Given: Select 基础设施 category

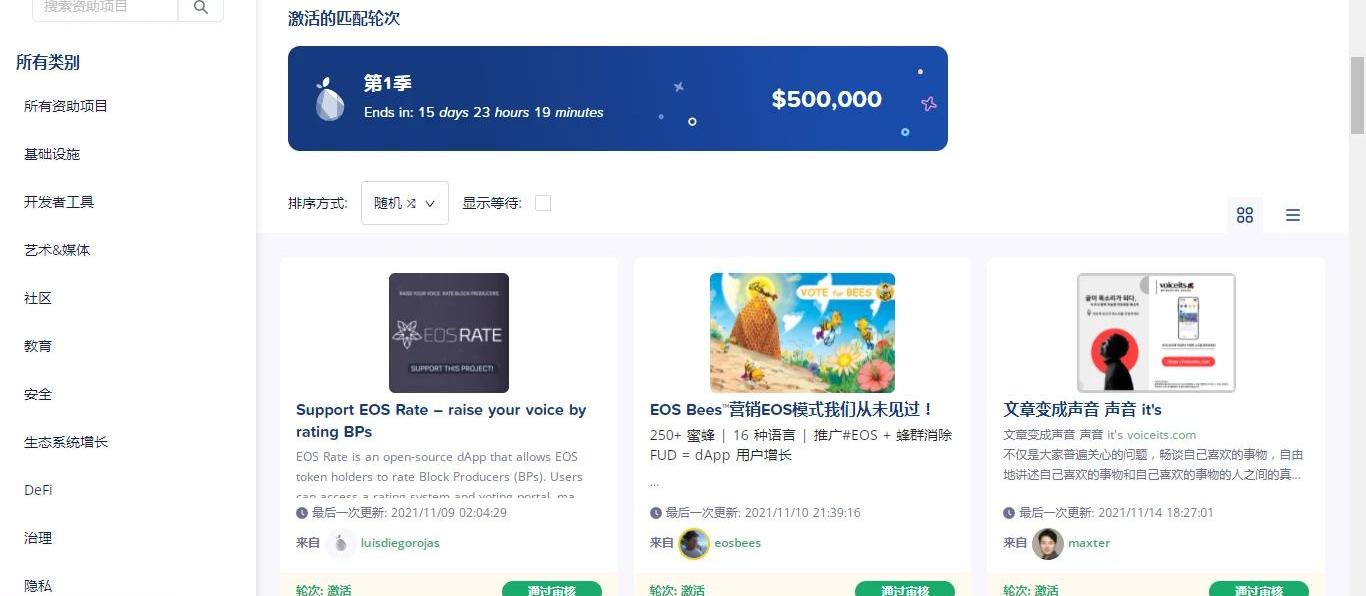Looking at the screenshot, I should (x=52, y=154).
